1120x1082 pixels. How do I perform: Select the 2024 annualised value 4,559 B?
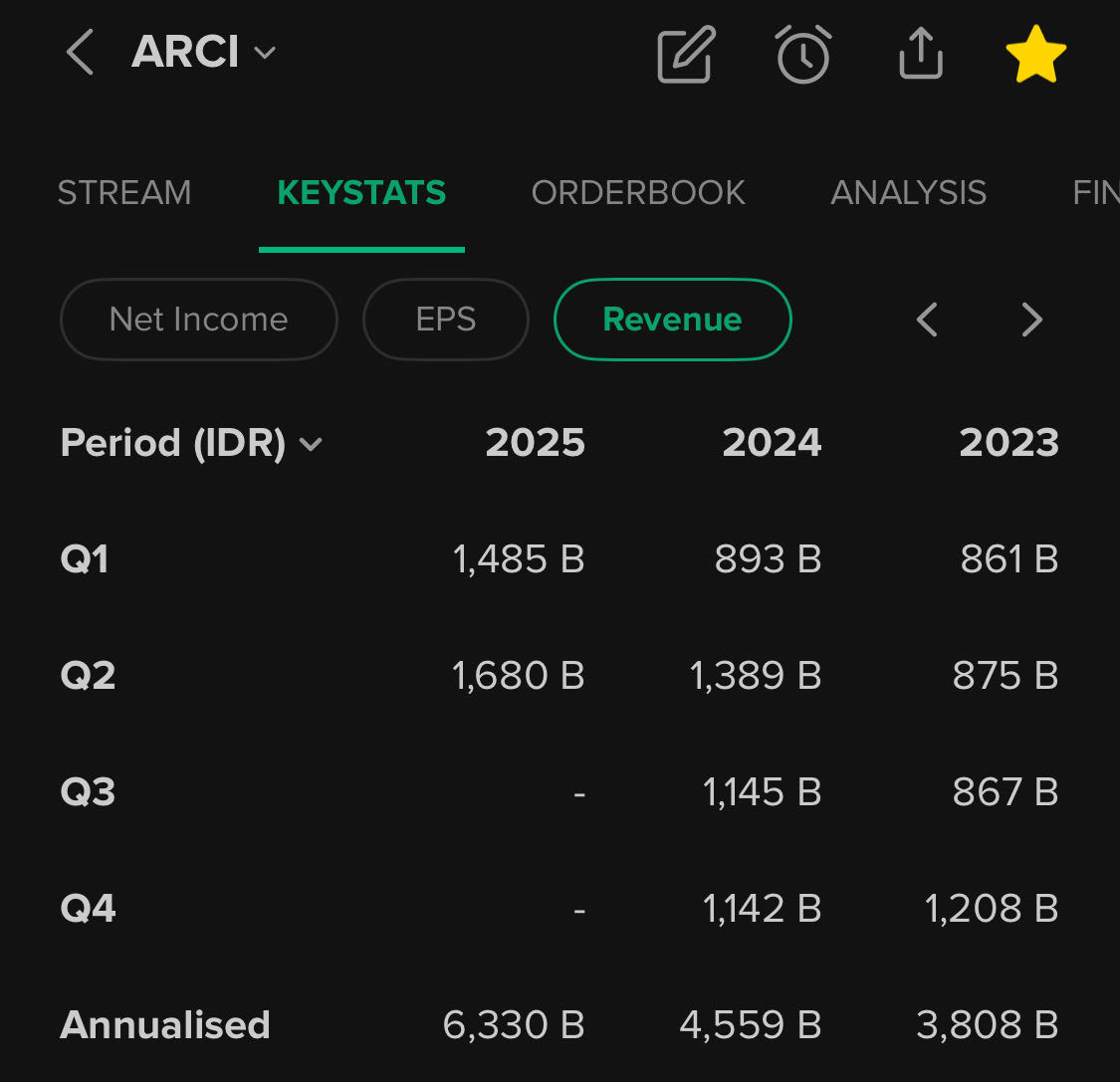pos(750,1025)
